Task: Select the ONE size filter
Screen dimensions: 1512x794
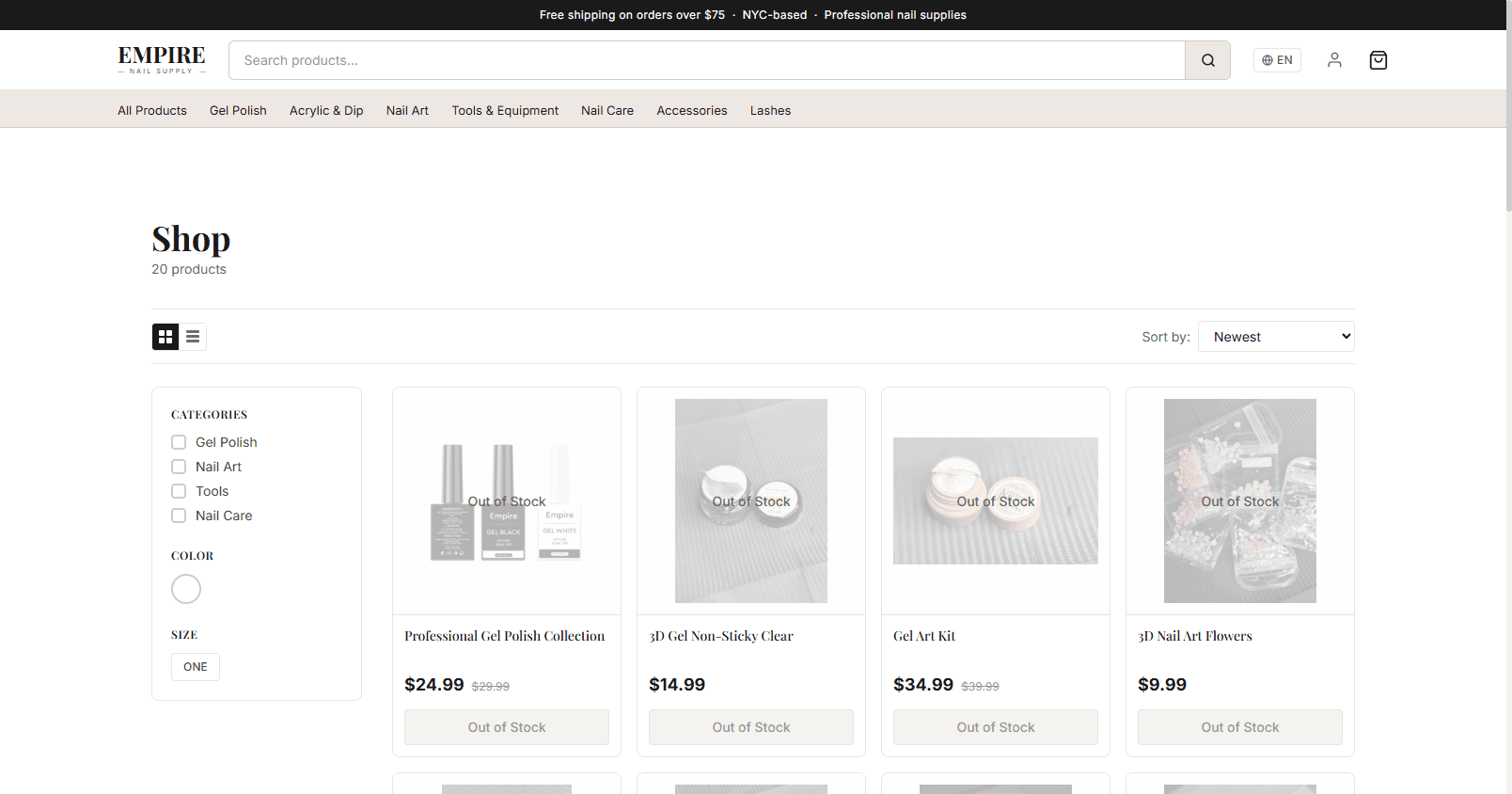Action: (196, 667)
